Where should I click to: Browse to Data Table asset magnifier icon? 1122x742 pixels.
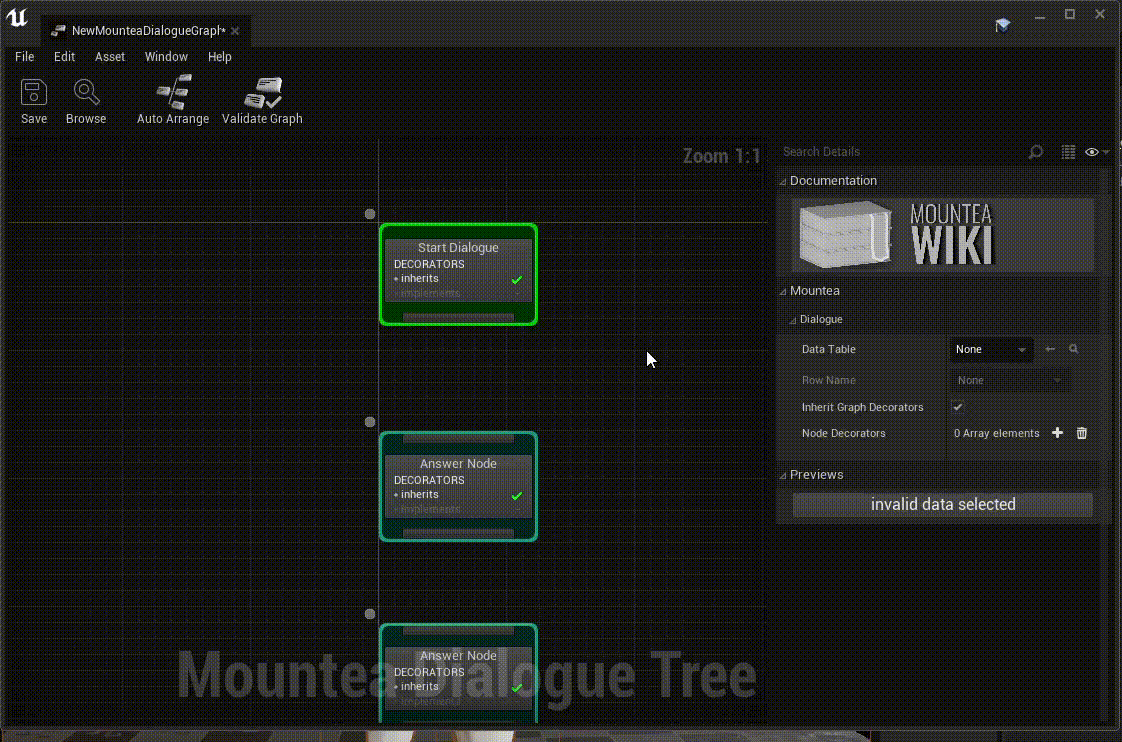click(x=1073, y=349)
